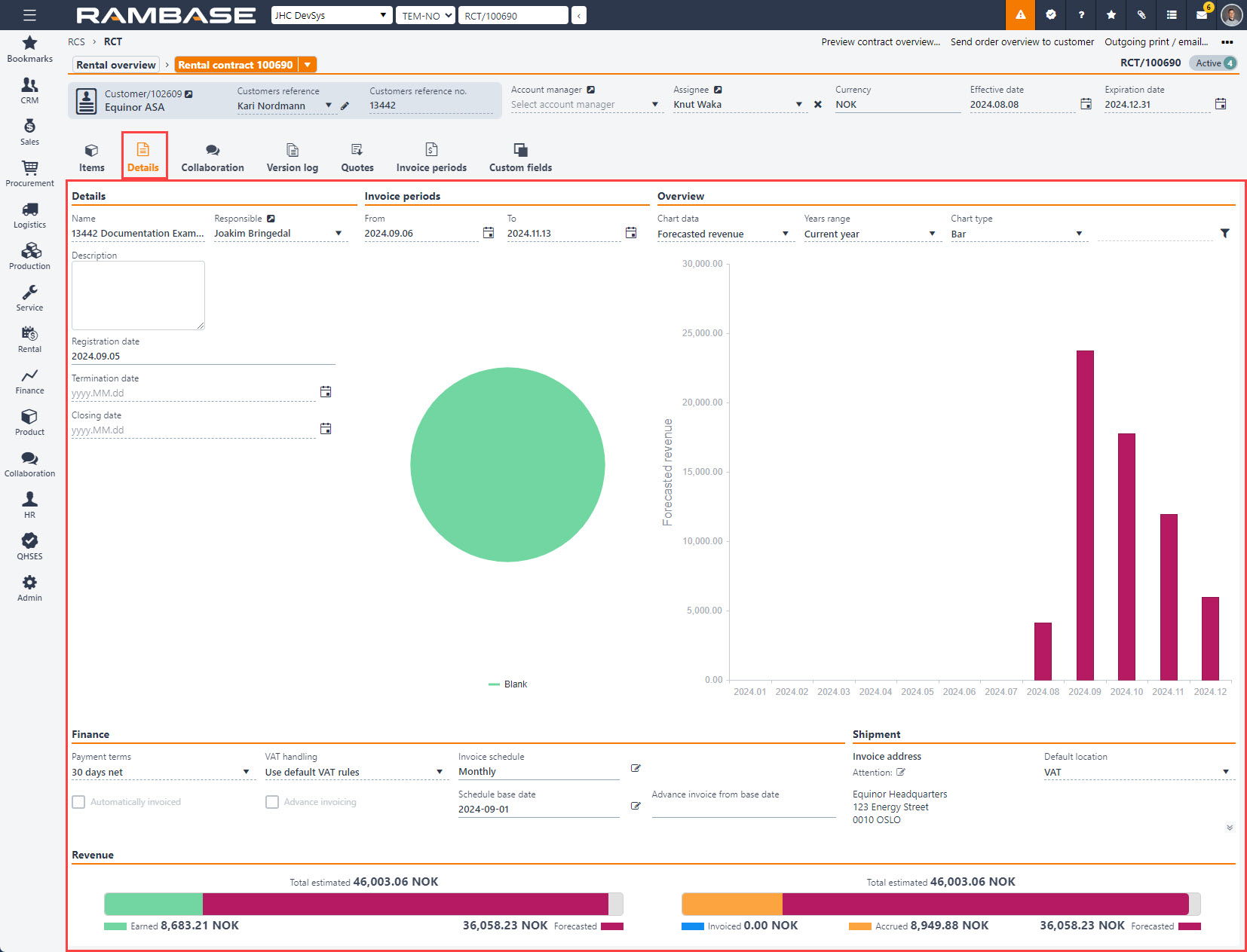
Task: Click the alert warning icon in top bar
Action: pos(1020,15)
